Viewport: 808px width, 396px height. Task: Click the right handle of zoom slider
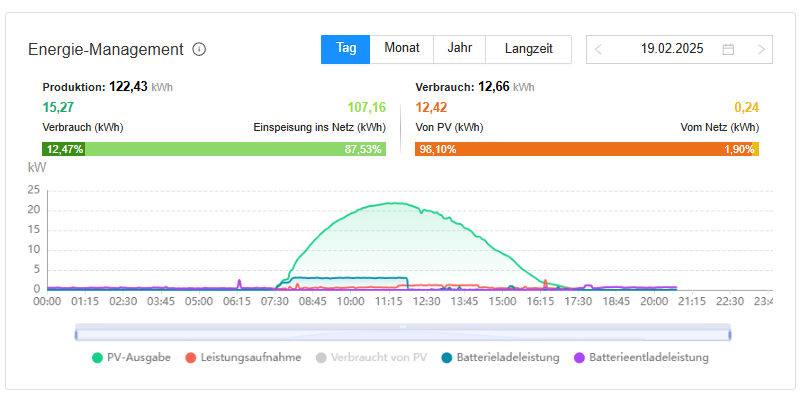(730, 335)
